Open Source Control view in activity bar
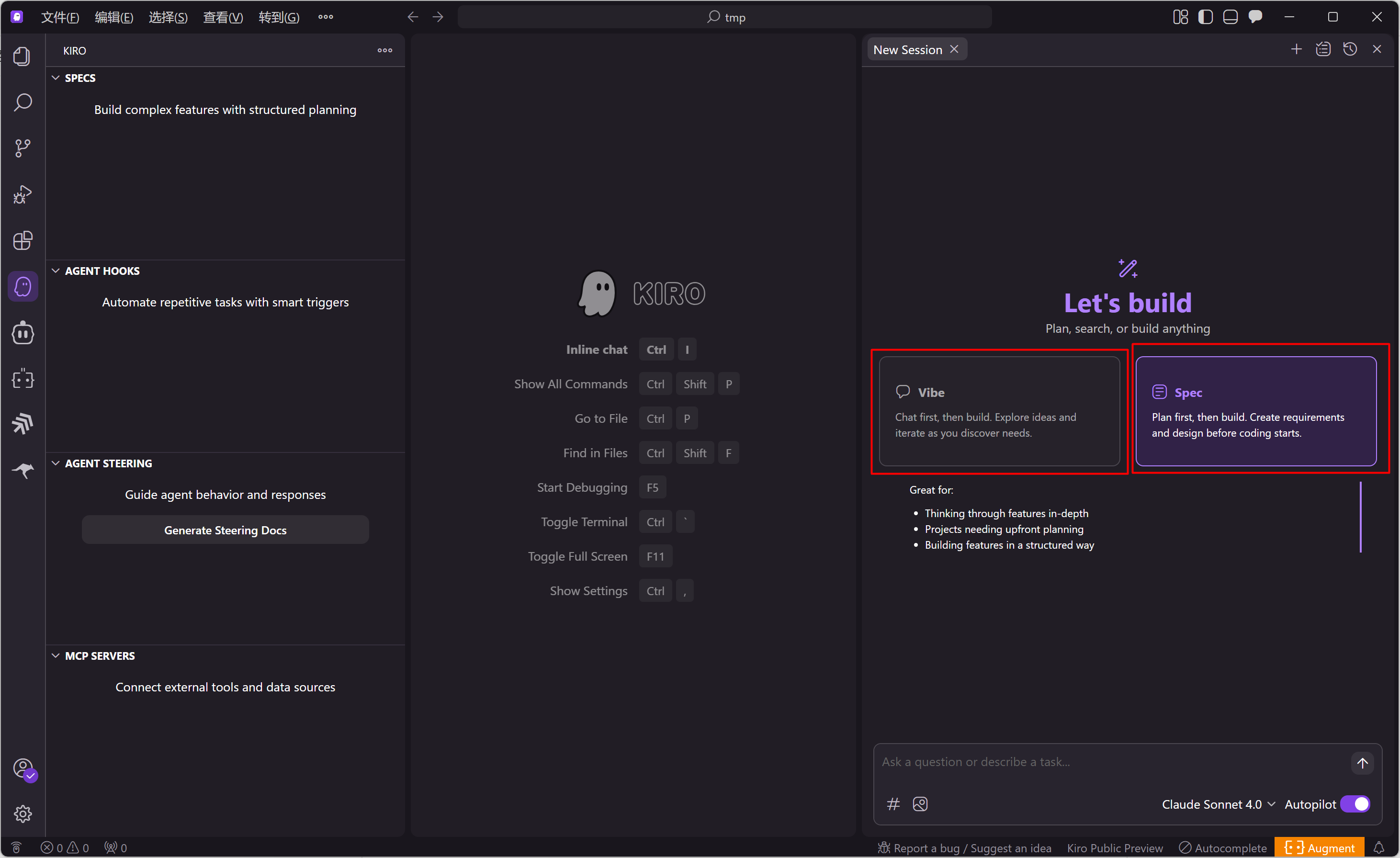Screen dimensions: 1400x858 (22, 148)
